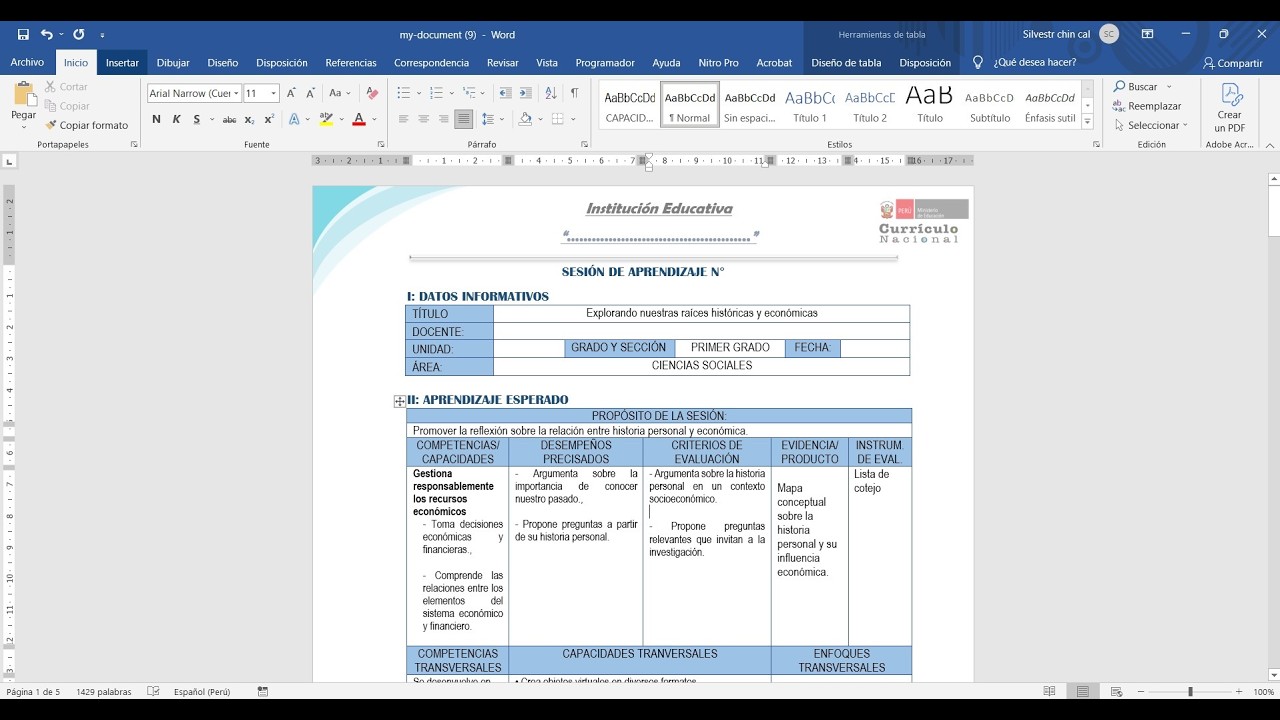
Task: Adjust the zoom slider handle
Action: coord(1190,691)
